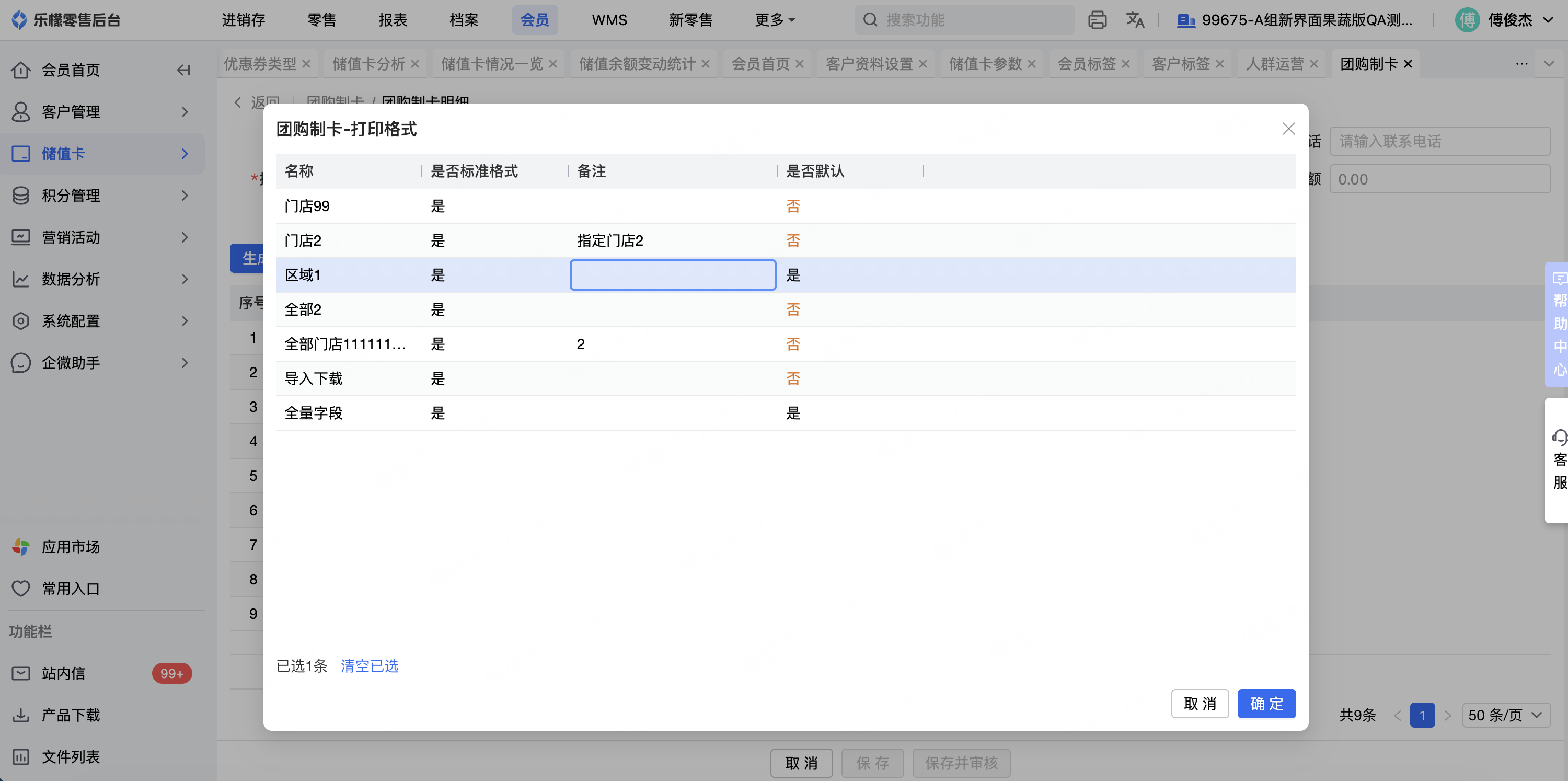The height and width of the screenshot is (781, 1568).
Task: Open 常用入口 heart icon item
Action: pyautogui.click(x=71, y=589)
